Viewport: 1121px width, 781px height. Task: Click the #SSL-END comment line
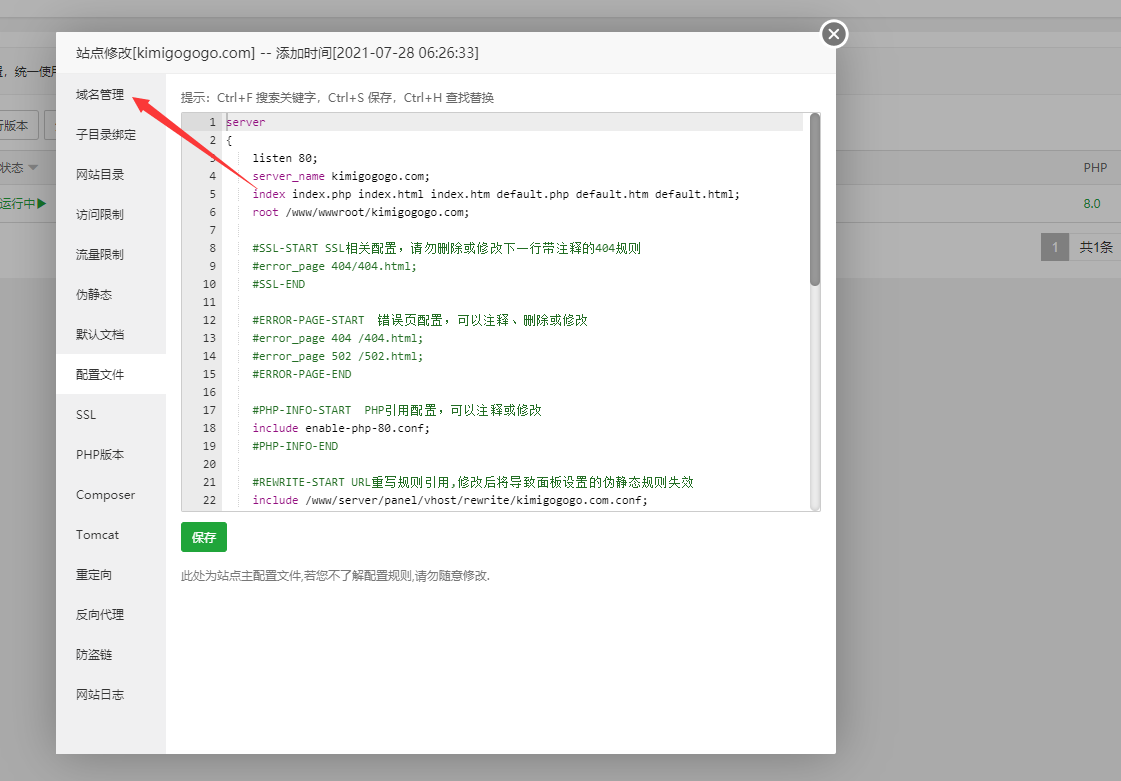tap(279, 285)
